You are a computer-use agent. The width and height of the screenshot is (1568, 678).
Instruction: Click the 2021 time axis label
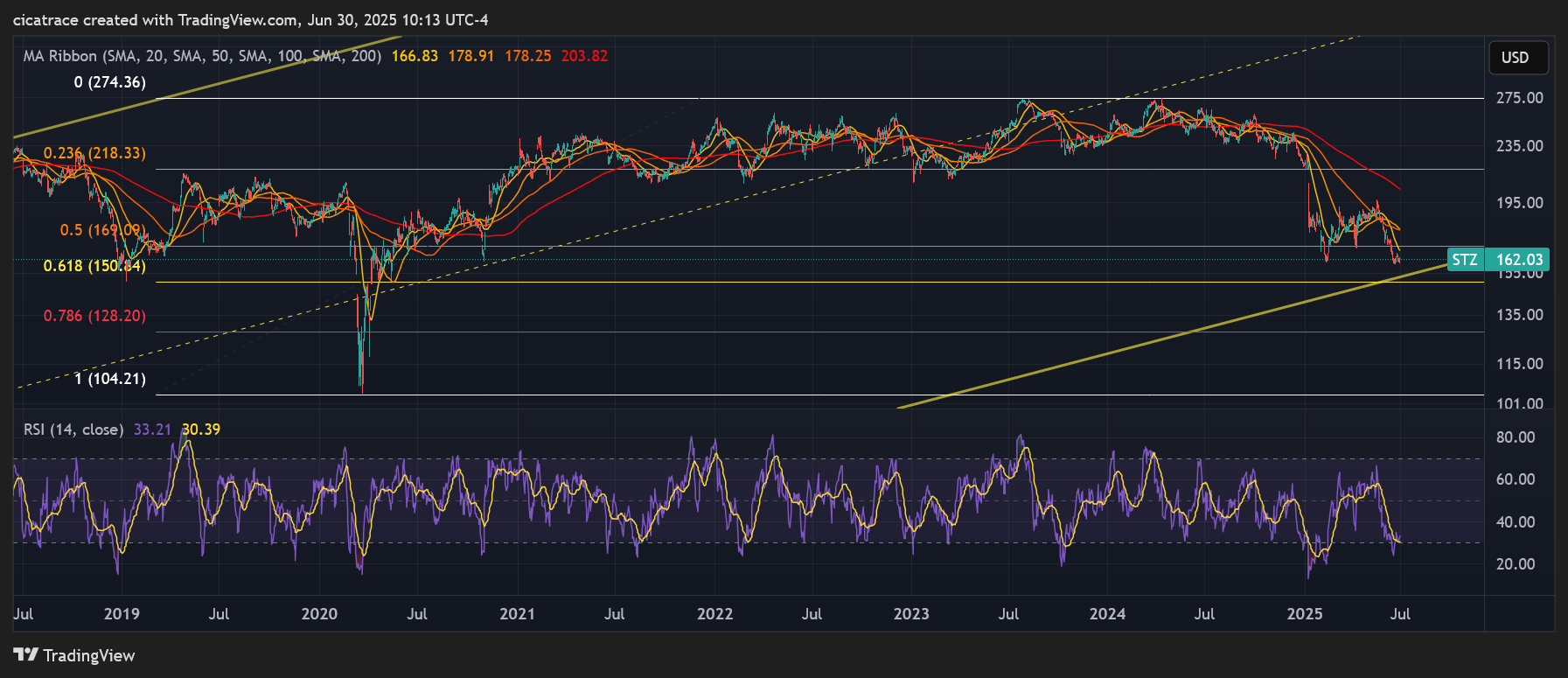click(517, 614)
